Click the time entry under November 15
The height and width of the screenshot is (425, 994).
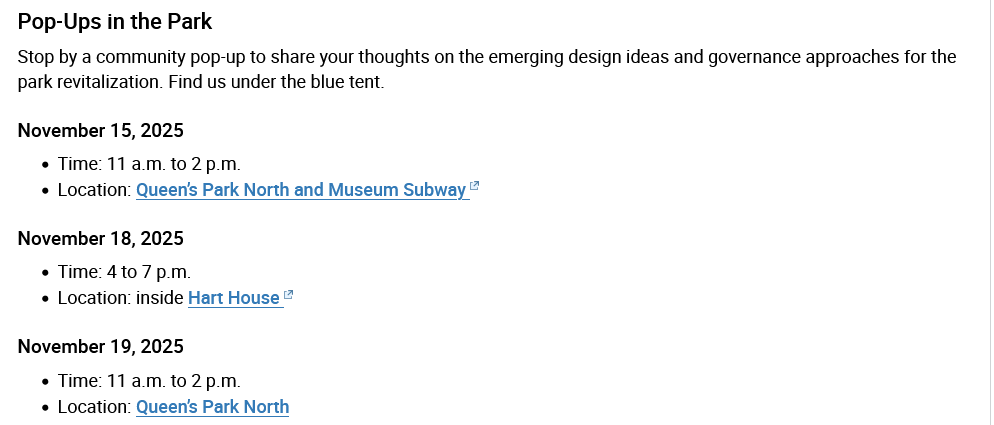pos(149,163)
